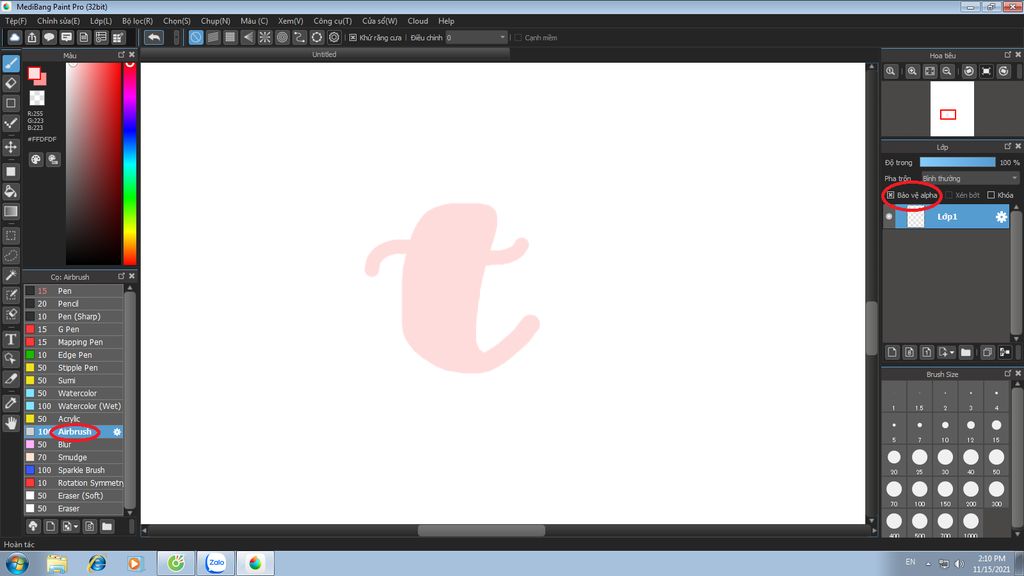The width and height of the screenshot is (1024, 576).
Task: Select the Eraser tool in left toolbar
Action: pyautogui.click(x=11, y=83)
